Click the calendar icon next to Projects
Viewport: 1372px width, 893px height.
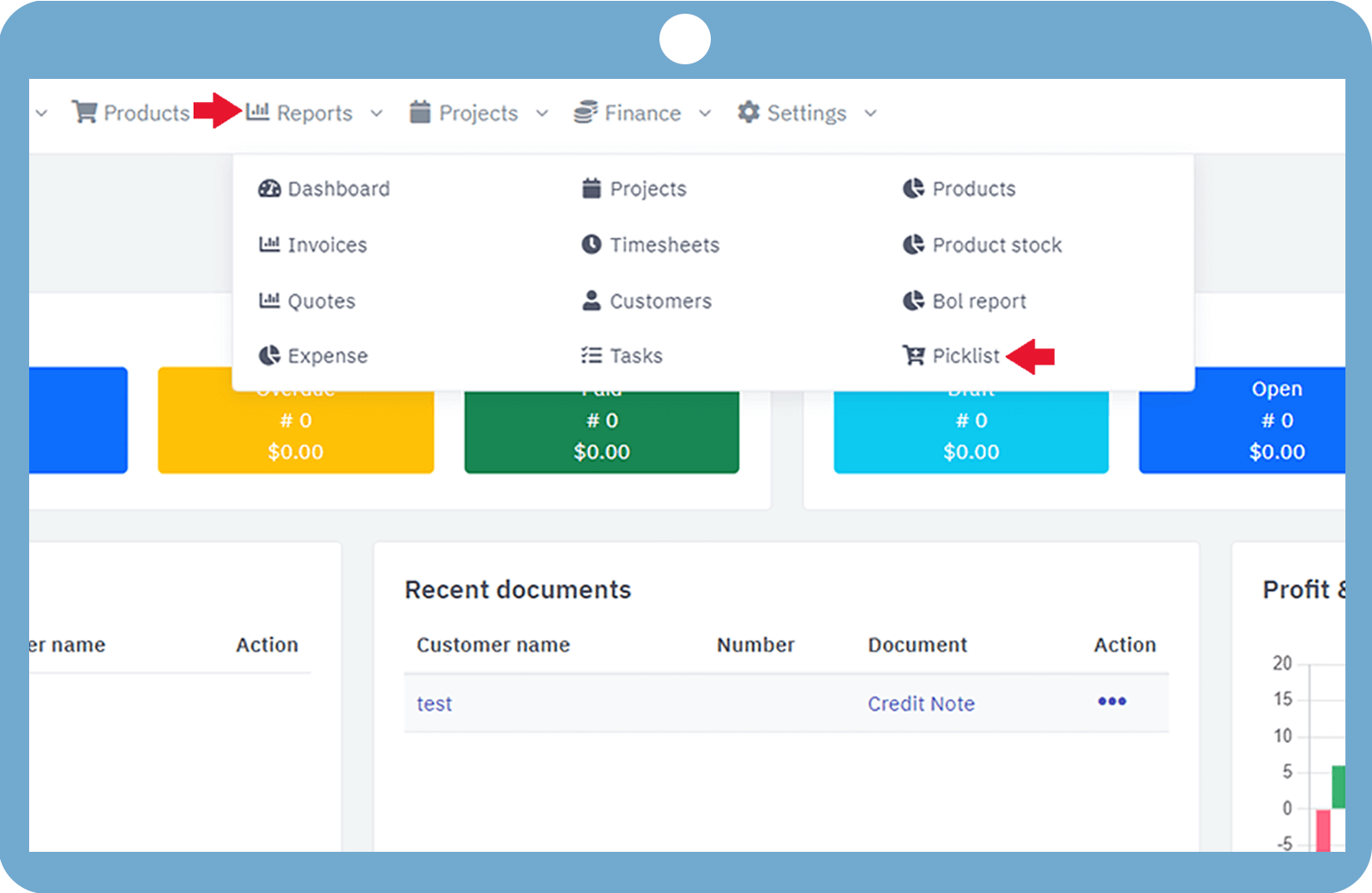pos(419,112)
